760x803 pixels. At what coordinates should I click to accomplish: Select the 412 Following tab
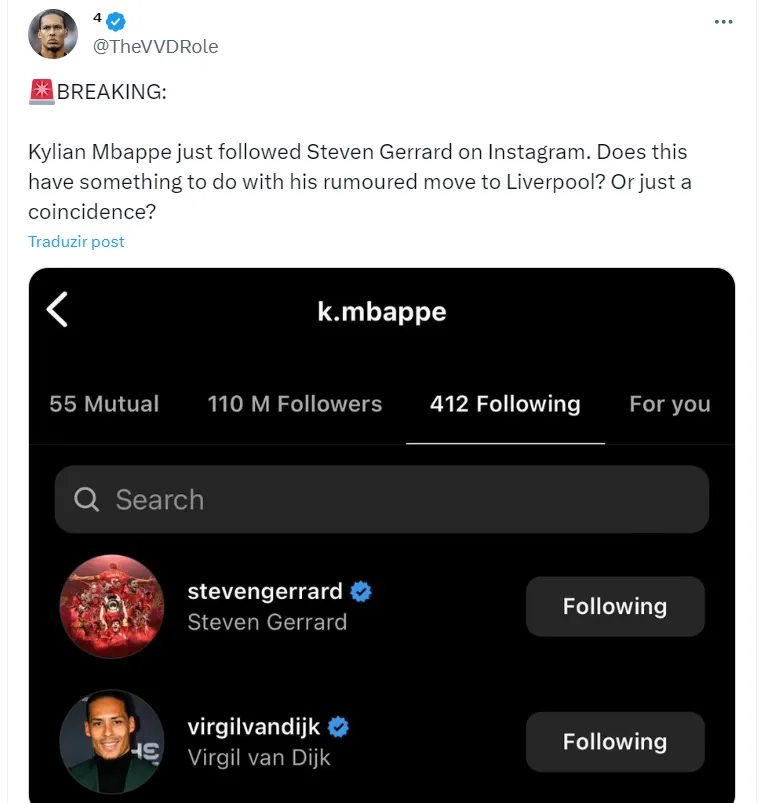(505, 404)
